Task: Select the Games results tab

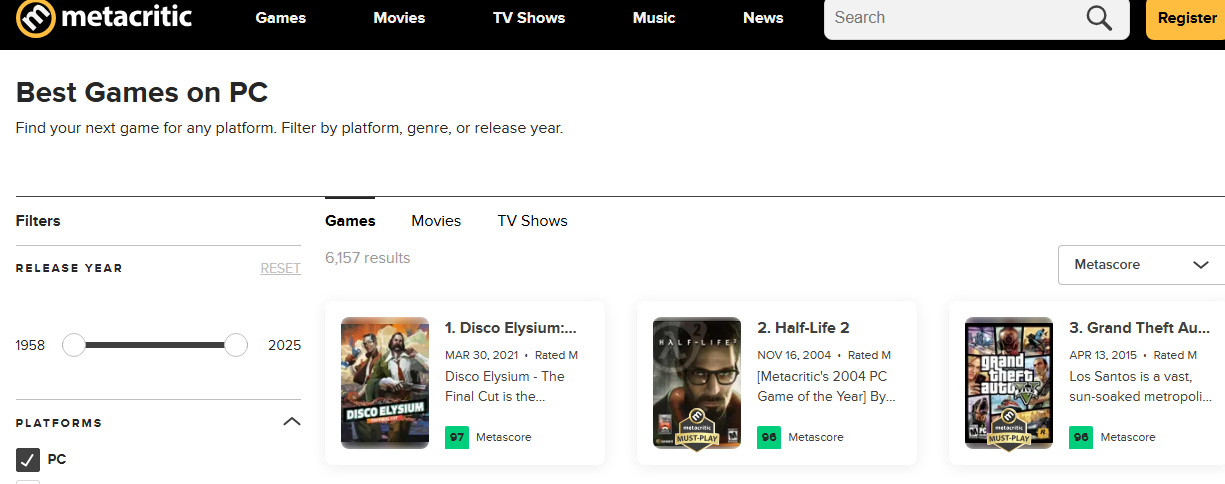Action: [350, 221]
